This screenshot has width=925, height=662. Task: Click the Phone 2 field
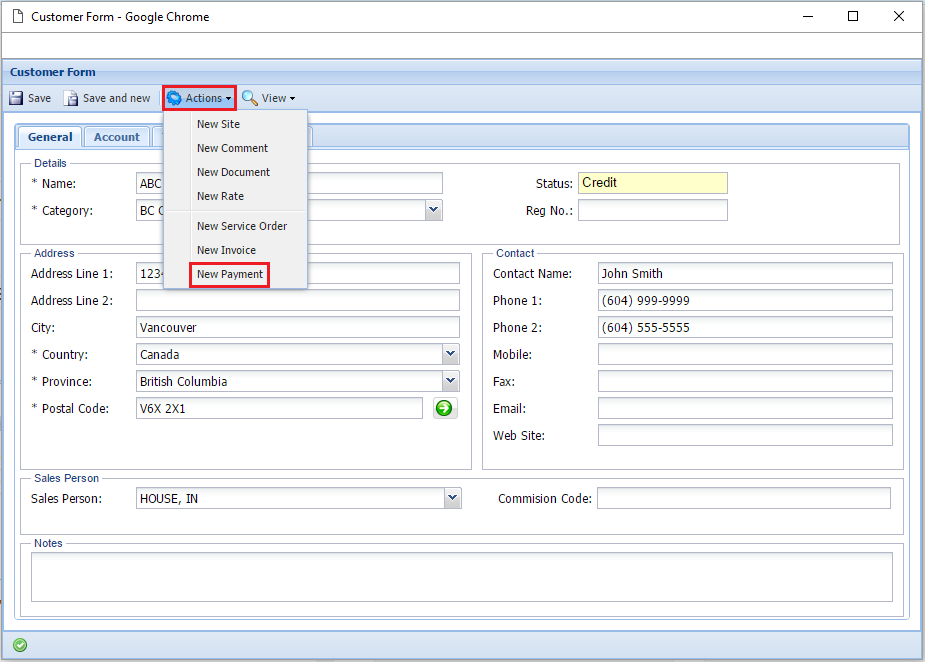click(x=745, y=327)
